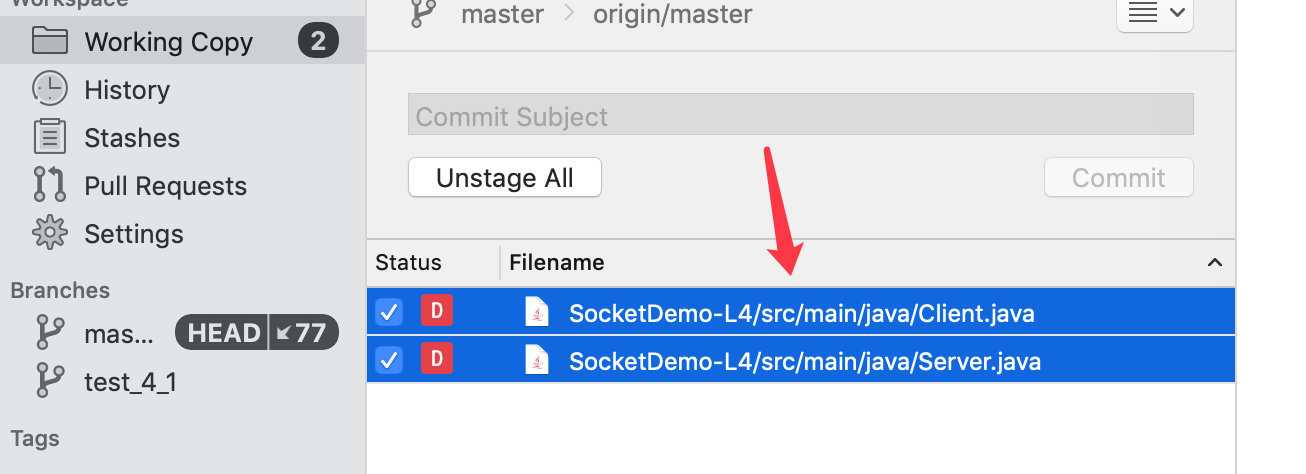Click the Settings gear icon
The width and height of the screenshot is (1306, 474).
[49, 233]
